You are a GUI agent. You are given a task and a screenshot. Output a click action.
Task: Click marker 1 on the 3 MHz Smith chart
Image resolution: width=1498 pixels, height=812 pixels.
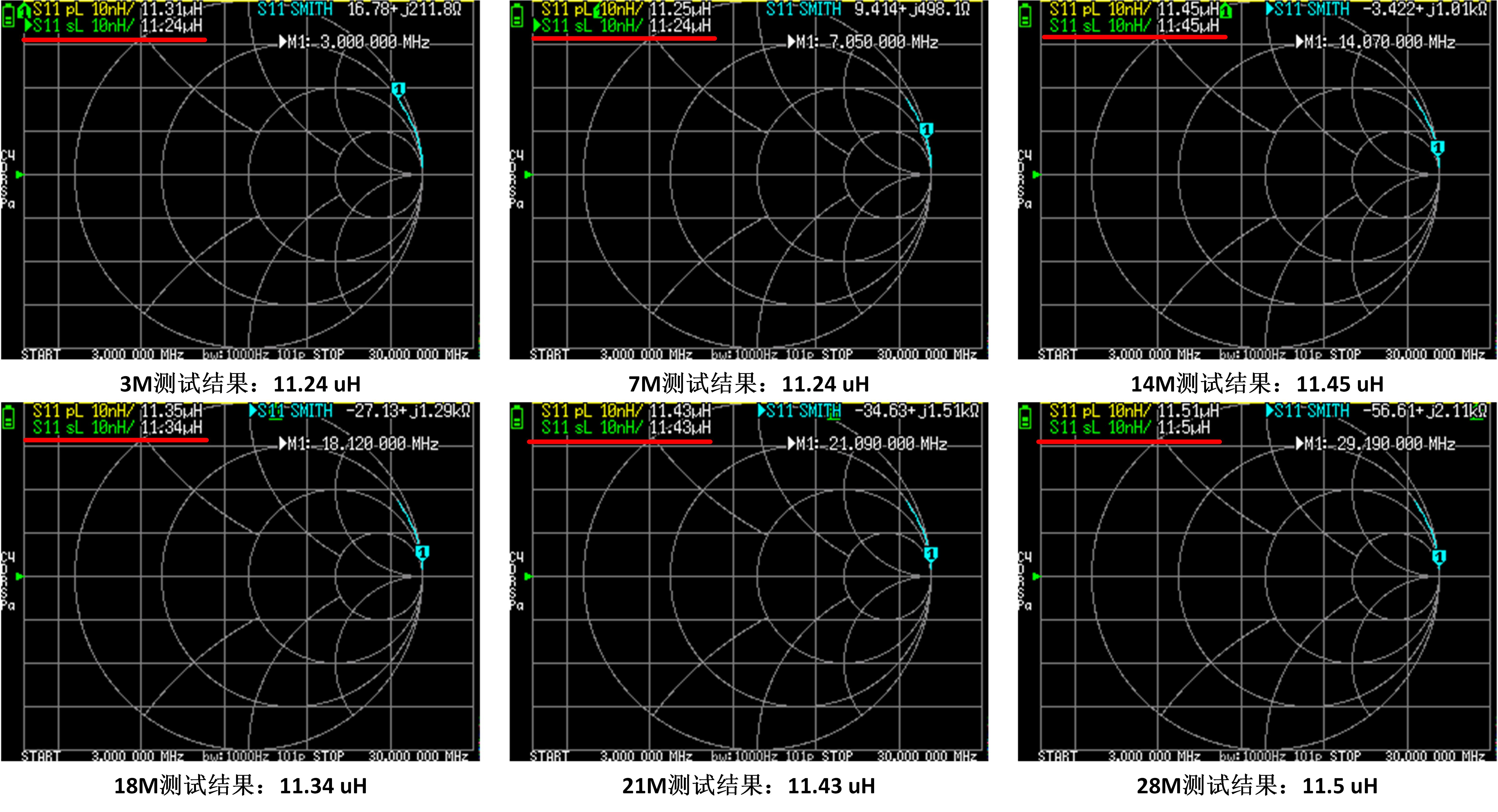point(398,89)
